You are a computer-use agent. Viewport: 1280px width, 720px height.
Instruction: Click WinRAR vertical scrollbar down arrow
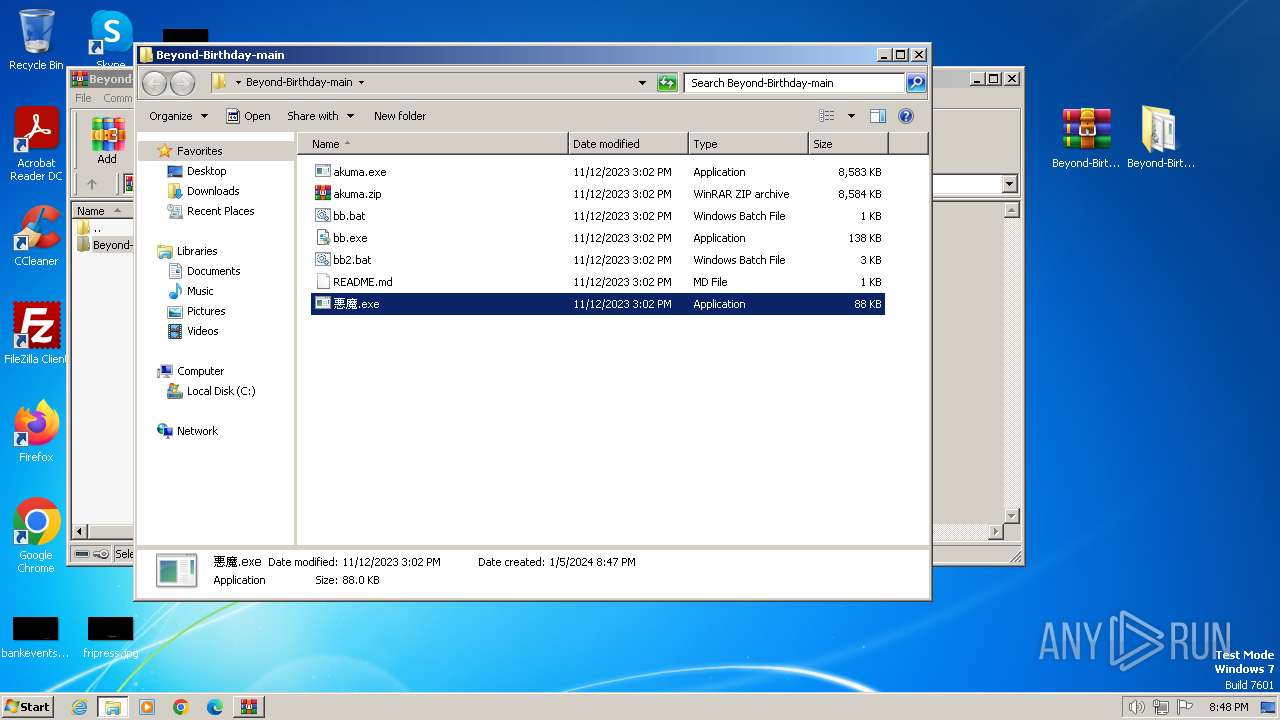click(x=1011, y=516)
